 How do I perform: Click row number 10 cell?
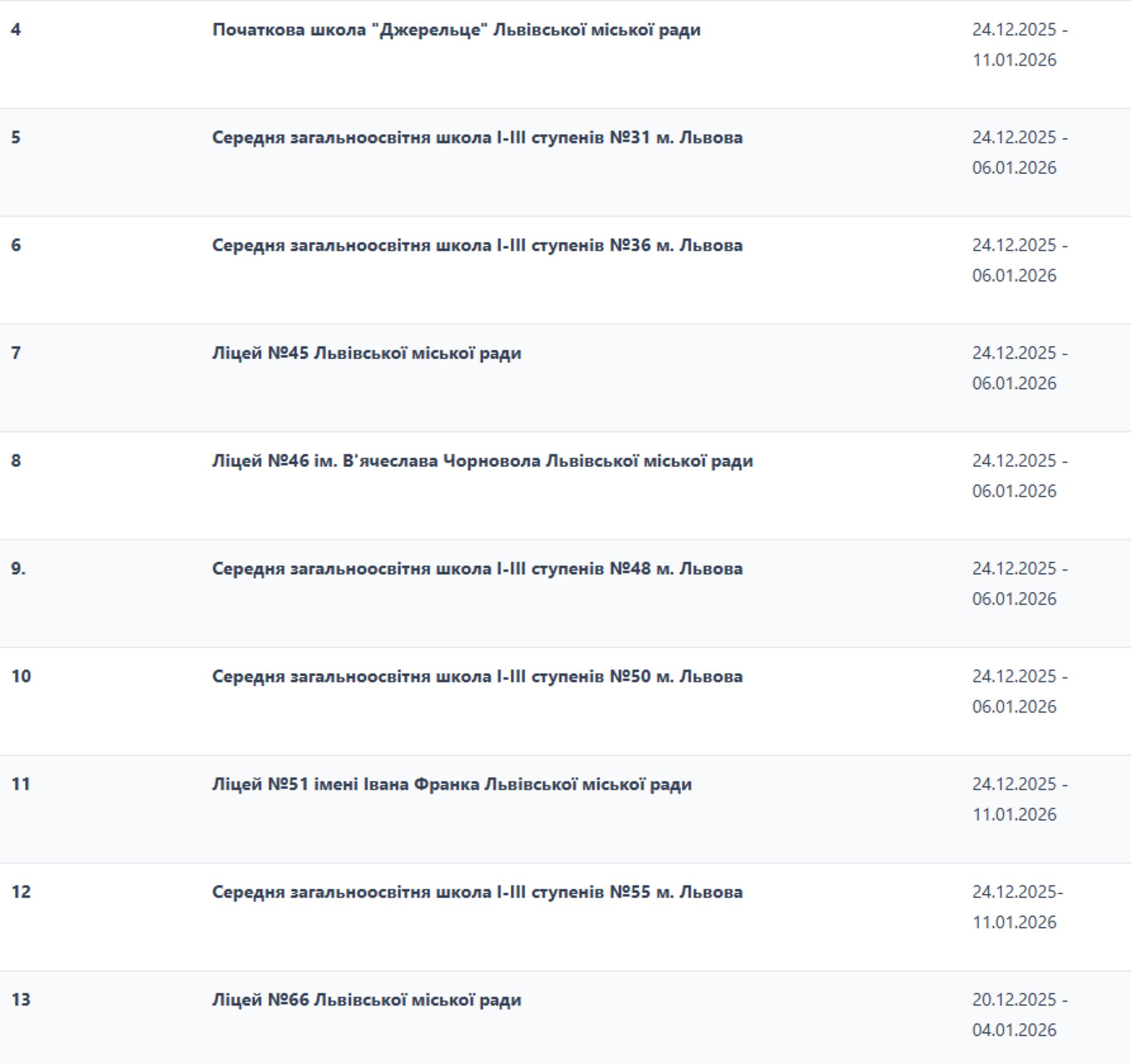pyautogui.click(x=21, y=676)
